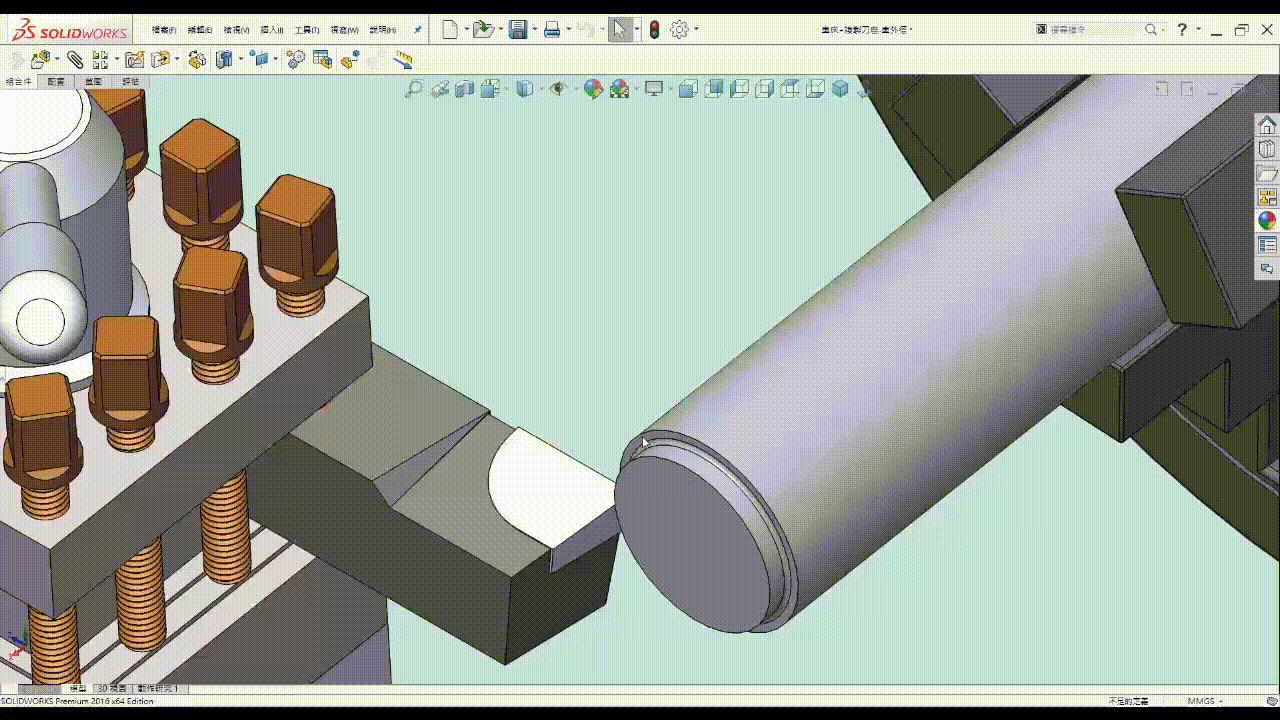Toggle the Hide/Show Items eye icon
This screenshot has height=720, width=1280.
558,89
